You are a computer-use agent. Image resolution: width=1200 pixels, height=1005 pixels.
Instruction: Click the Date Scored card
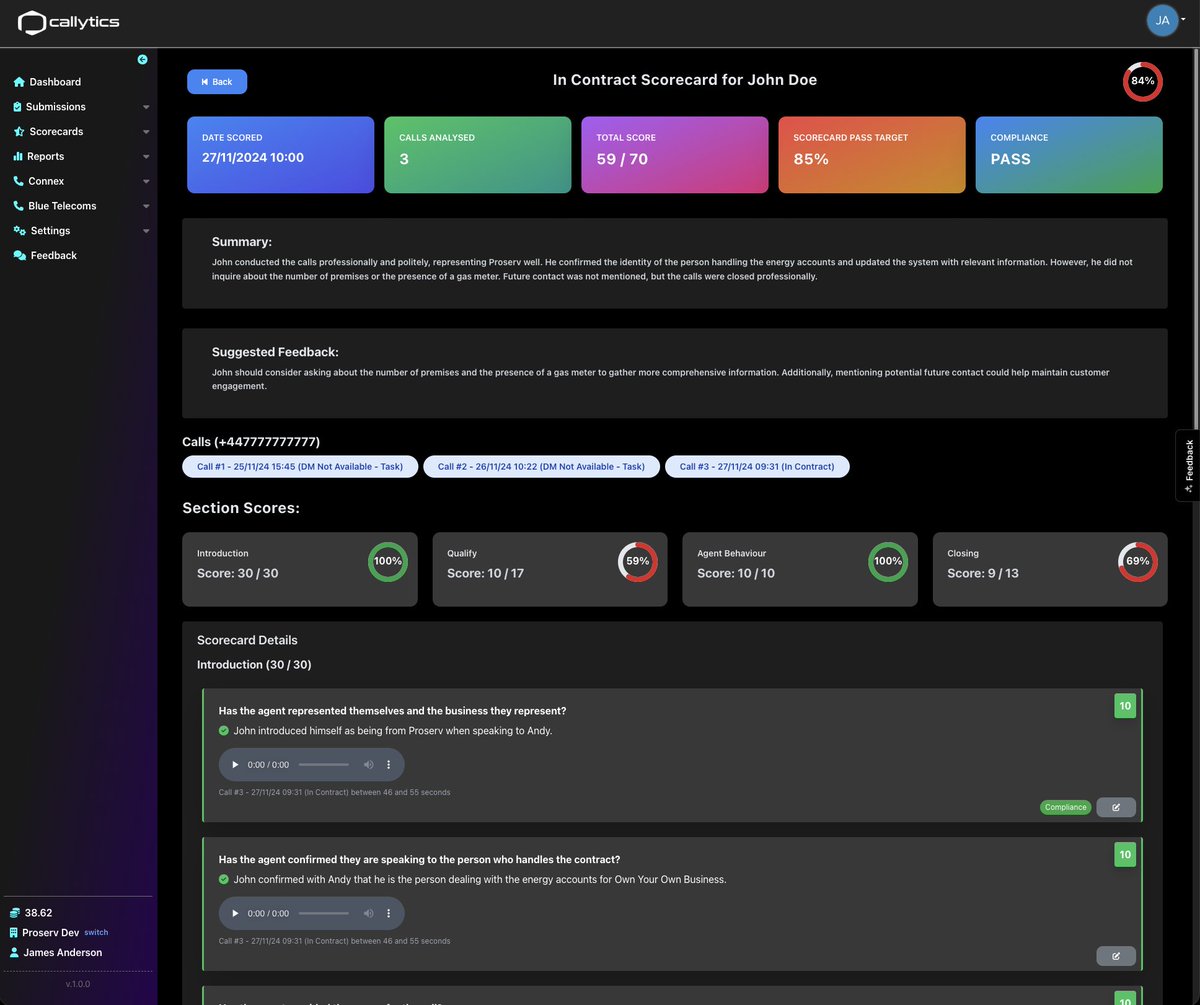280,155
